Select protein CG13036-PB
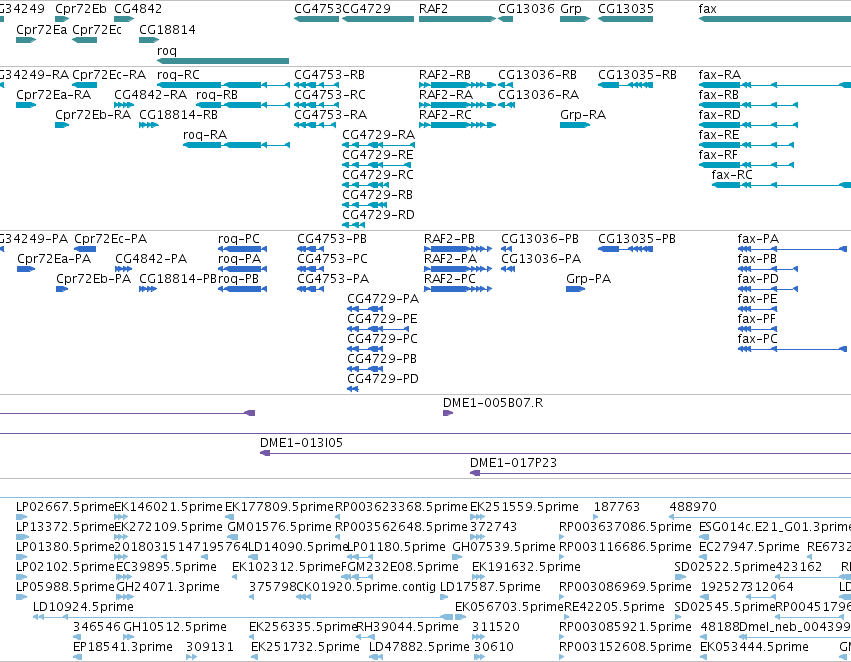The image size is (851, 662). (506, 249)
